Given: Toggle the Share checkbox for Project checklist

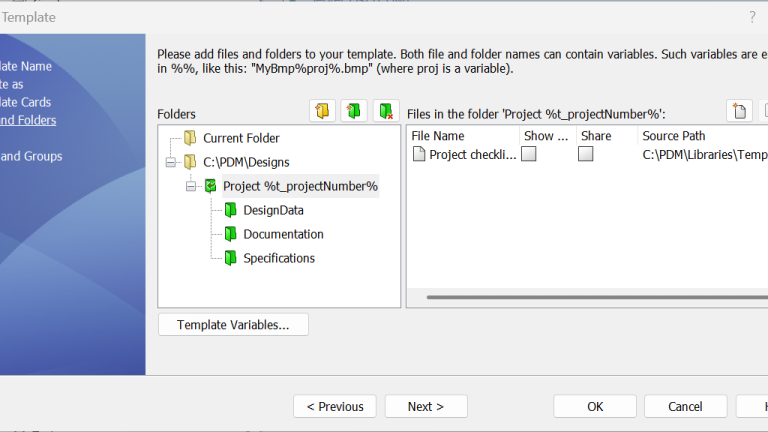Looking at the screenshot, I should click(585, 154).
